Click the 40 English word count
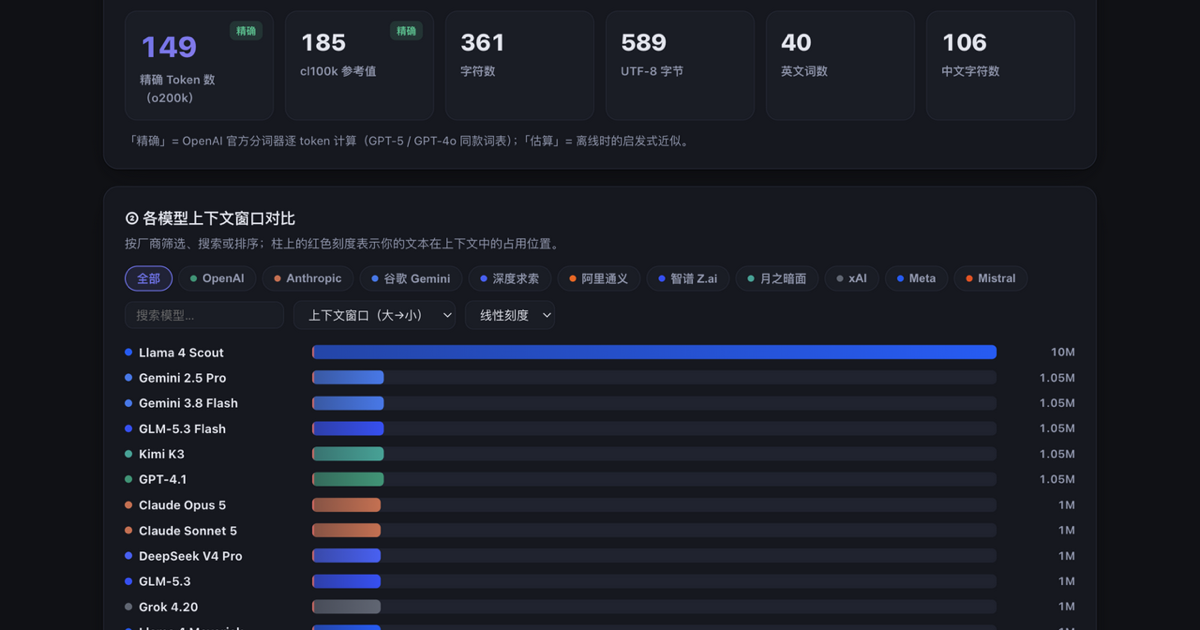The width and height of the screenshot is (1200, 630). tap(796, 43)
